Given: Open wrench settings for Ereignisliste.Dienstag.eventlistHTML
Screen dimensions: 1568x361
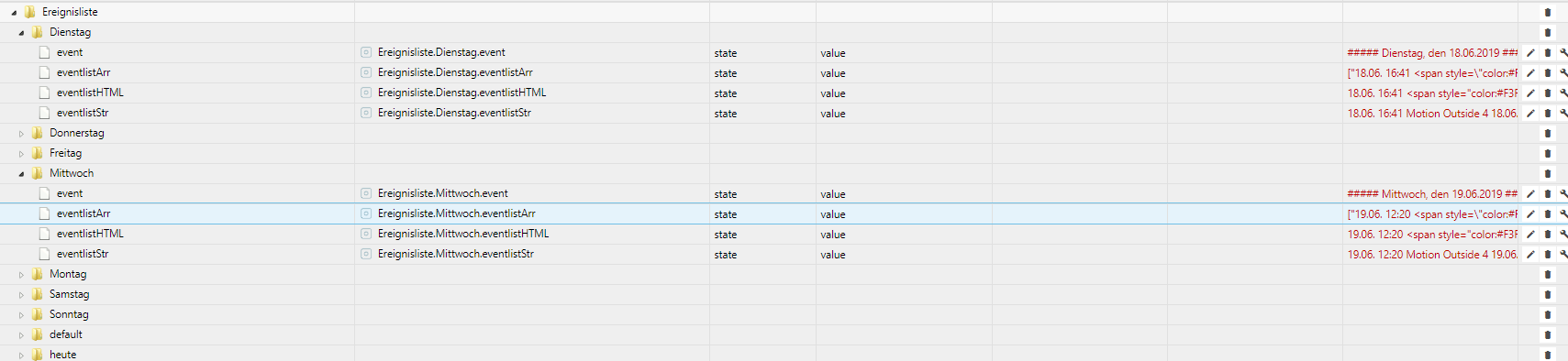Looking at the screenshot, I should coord(1563,93).
